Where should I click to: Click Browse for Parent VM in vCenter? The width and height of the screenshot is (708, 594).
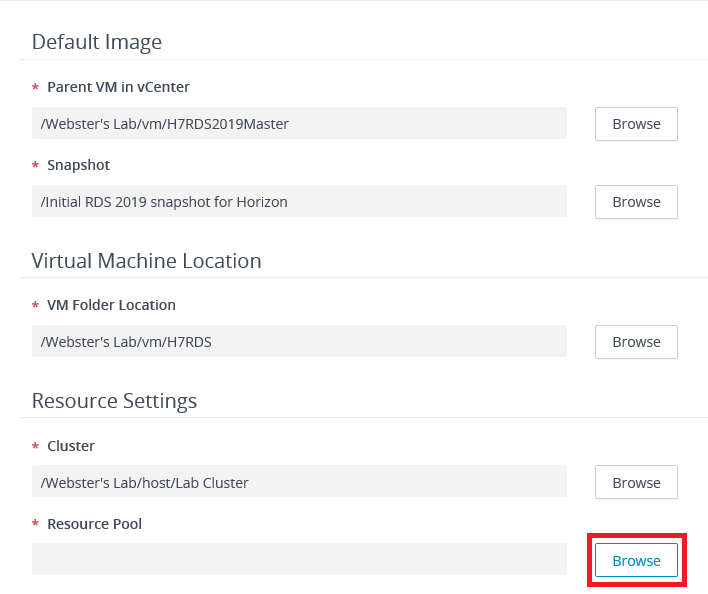[636, 124]
